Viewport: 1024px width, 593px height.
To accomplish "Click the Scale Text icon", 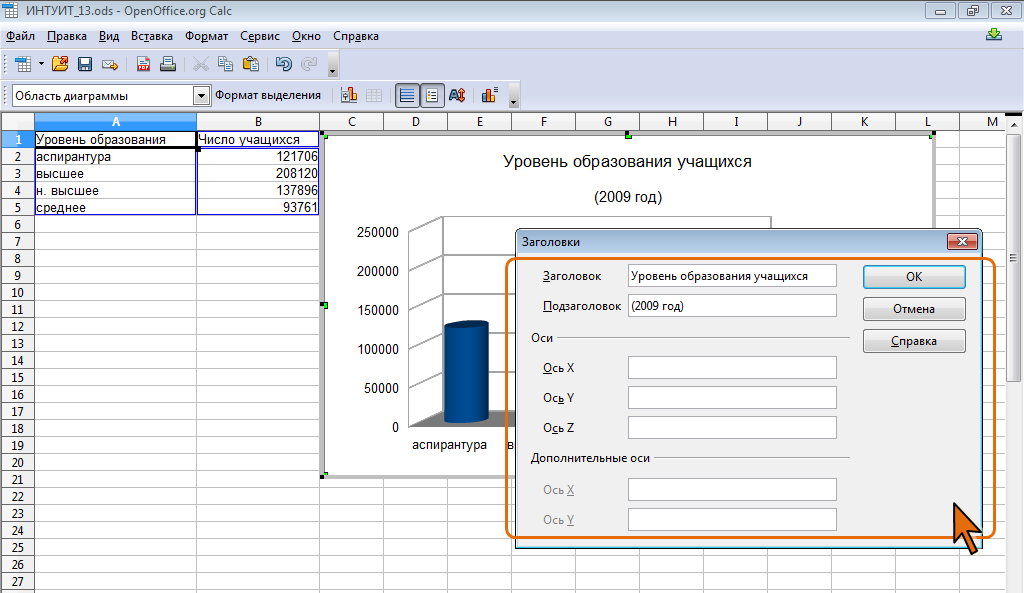I will (457, 95).
